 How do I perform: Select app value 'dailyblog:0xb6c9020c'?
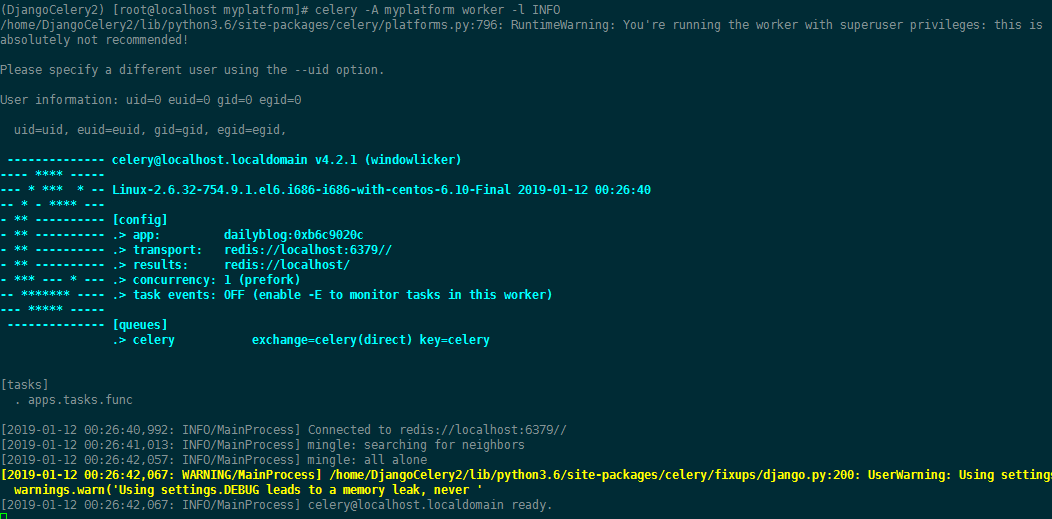click(293, 235)
